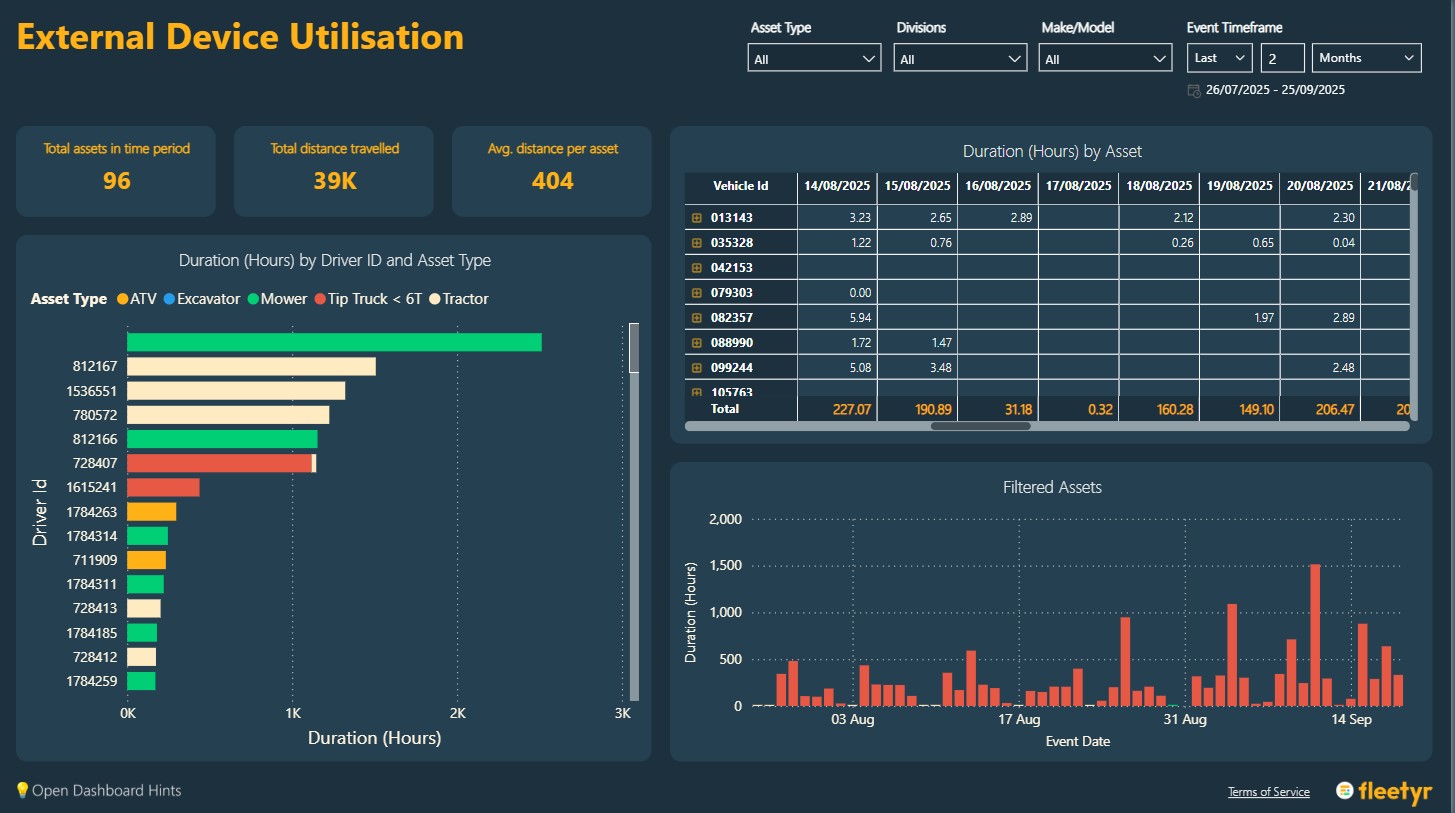Toggle the Tractor legend entry
Image resolution: width=1455 pixels, height=813 pixels.
click(x=458, y=299)
